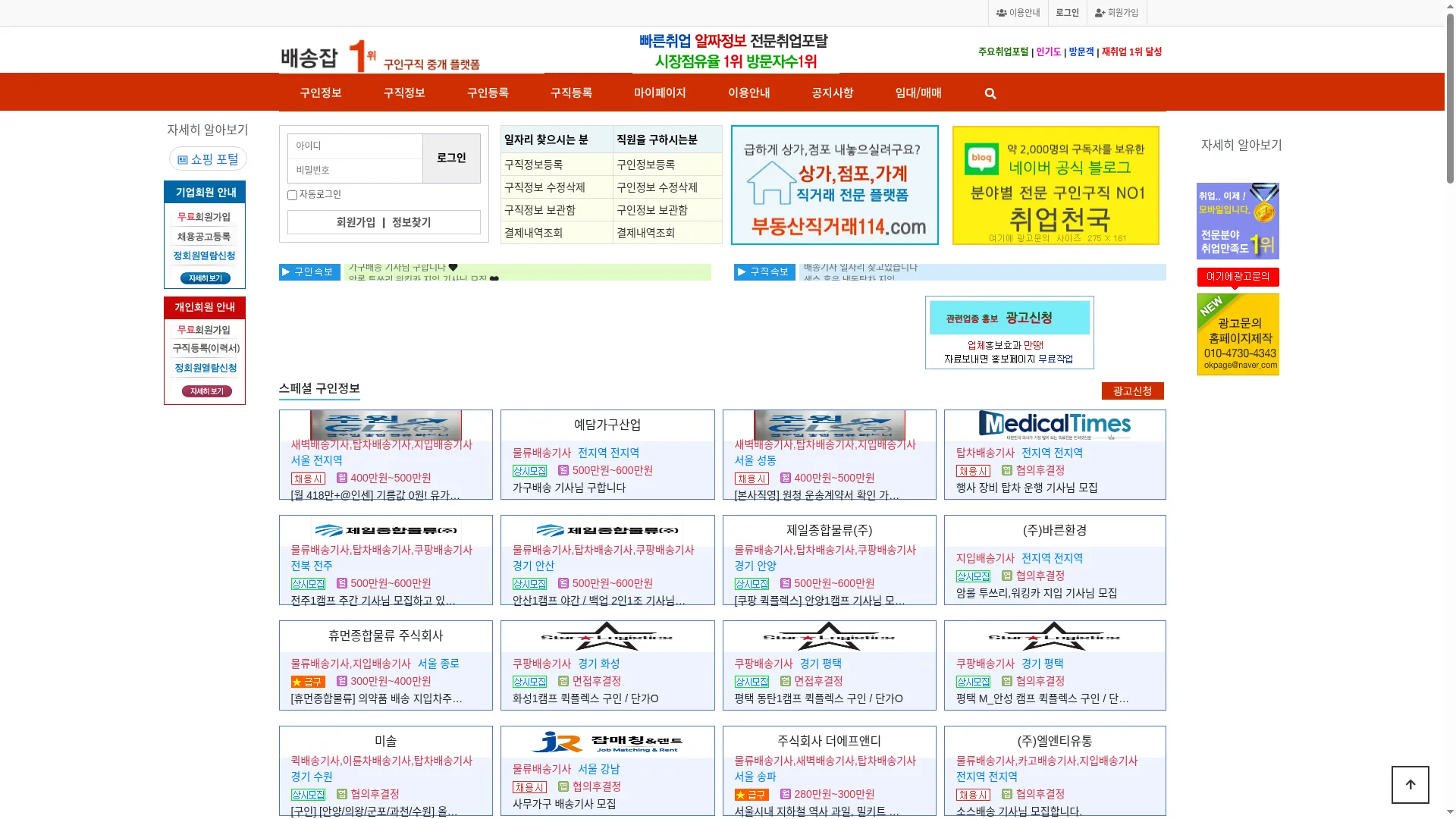Image resolution: width=1456 pixels, height=819 pixels.
Task: Click the 구직속보 play arrow label
Action: (x=764, y=271)
